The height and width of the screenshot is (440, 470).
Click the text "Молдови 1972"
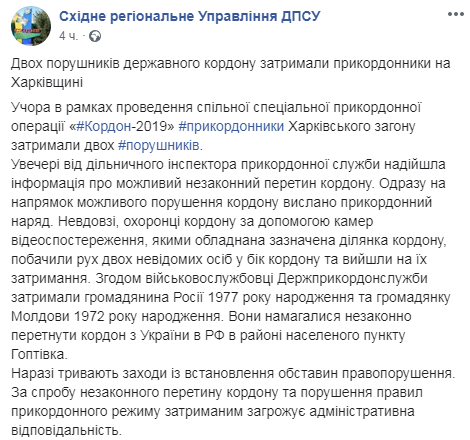[x=58, y=316]
